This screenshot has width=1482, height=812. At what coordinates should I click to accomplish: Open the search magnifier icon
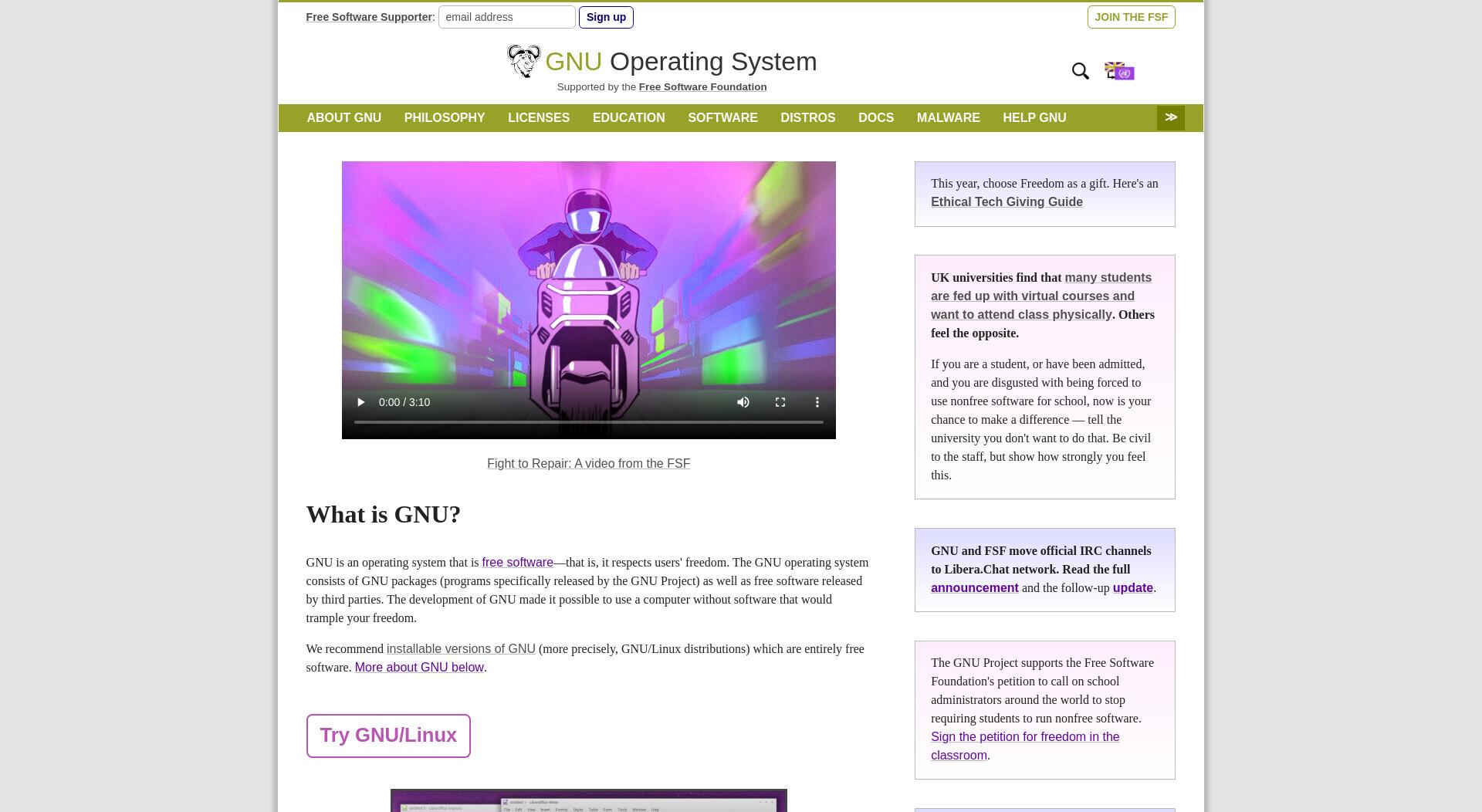(x=1081, y=71)
